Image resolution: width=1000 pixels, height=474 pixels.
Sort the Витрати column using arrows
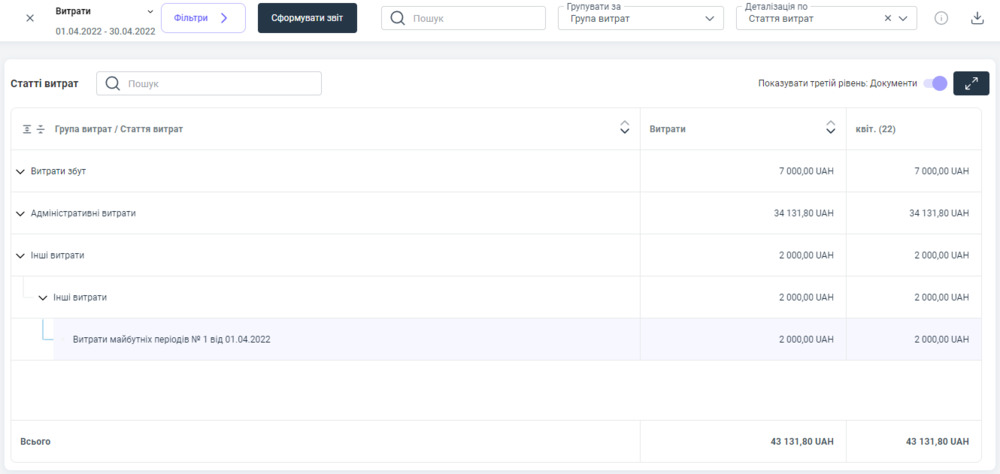[830, 128]
